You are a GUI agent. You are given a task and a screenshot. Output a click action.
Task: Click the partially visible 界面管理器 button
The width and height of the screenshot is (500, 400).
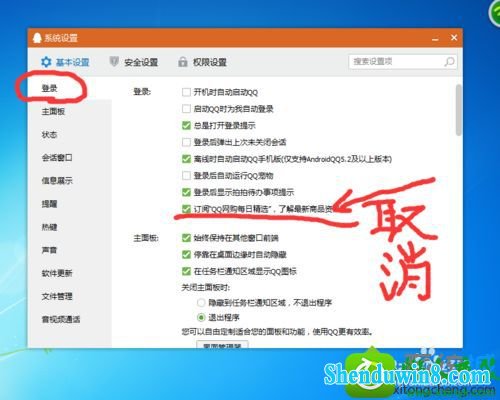[222, 344]
